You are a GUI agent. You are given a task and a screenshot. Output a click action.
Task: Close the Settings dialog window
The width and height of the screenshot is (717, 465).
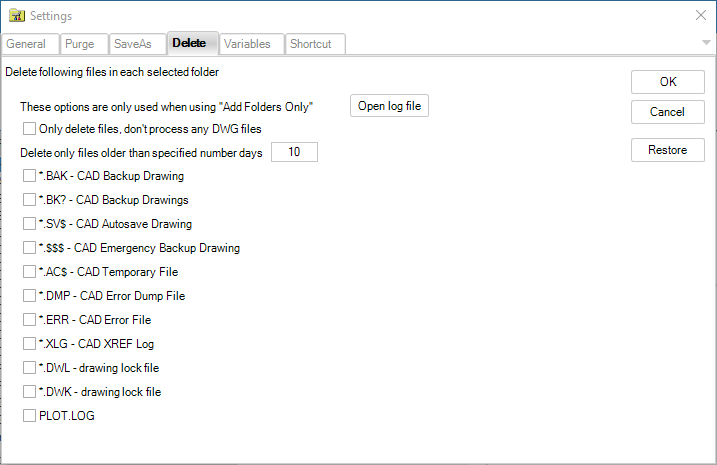click(700, 16)
